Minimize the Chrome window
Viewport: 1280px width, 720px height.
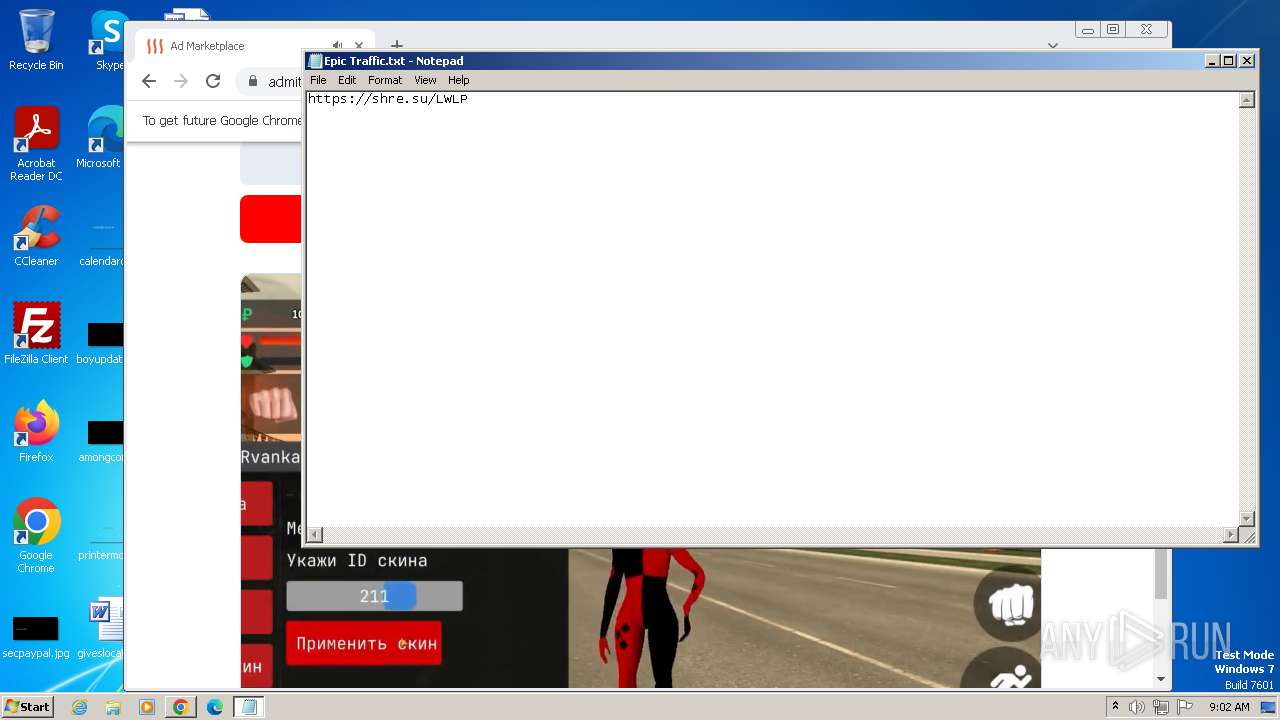(1087, 30)
